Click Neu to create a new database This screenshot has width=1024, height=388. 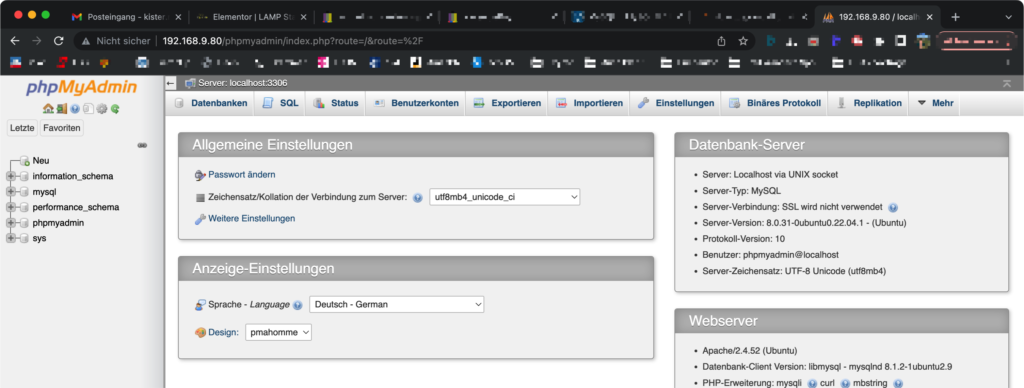click(40, 161)
